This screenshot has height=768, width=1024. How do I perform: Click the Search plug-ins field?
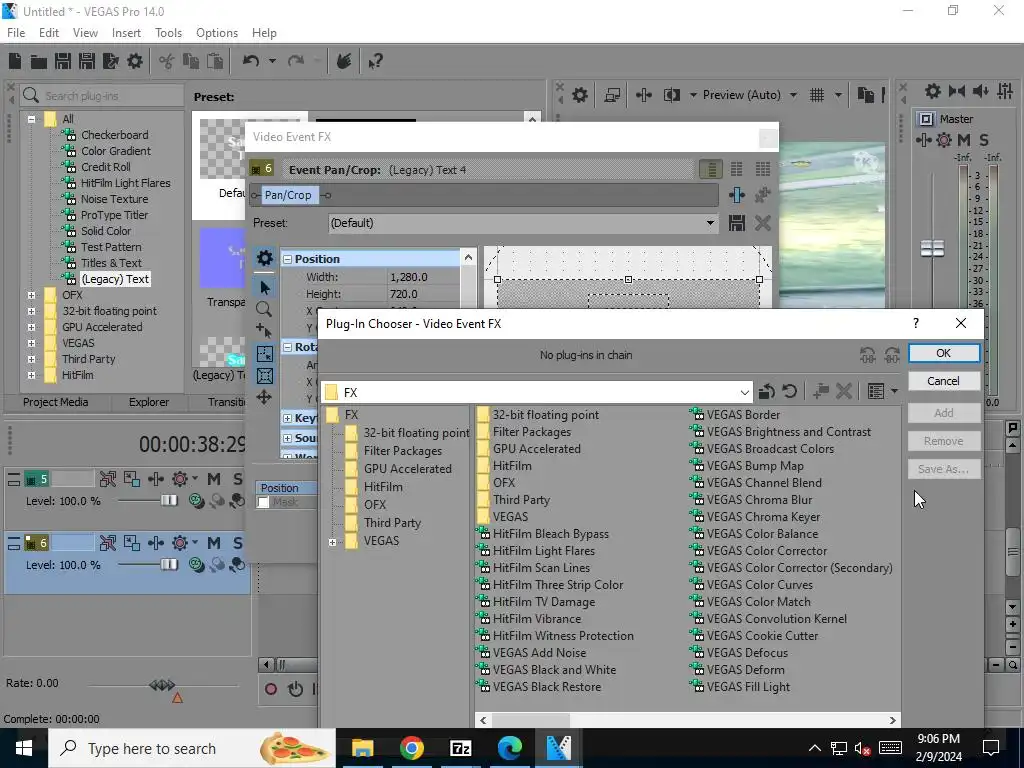[101, 96]
